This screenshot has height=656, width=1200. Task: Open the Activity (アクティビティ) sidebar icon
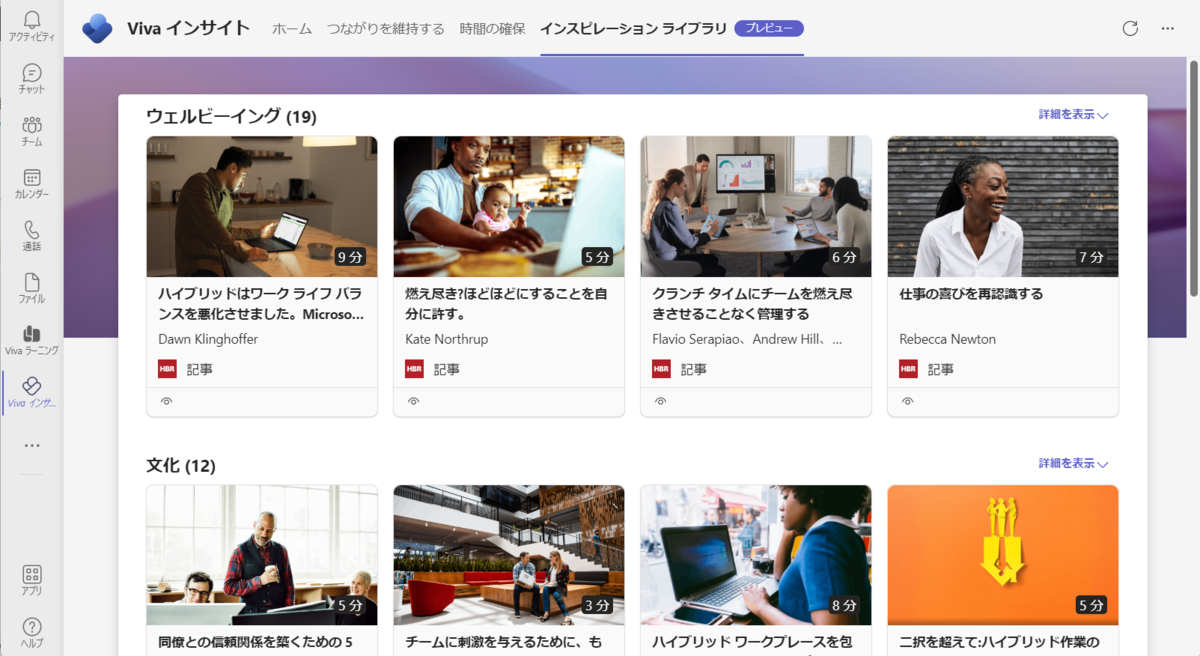(32, 26)
